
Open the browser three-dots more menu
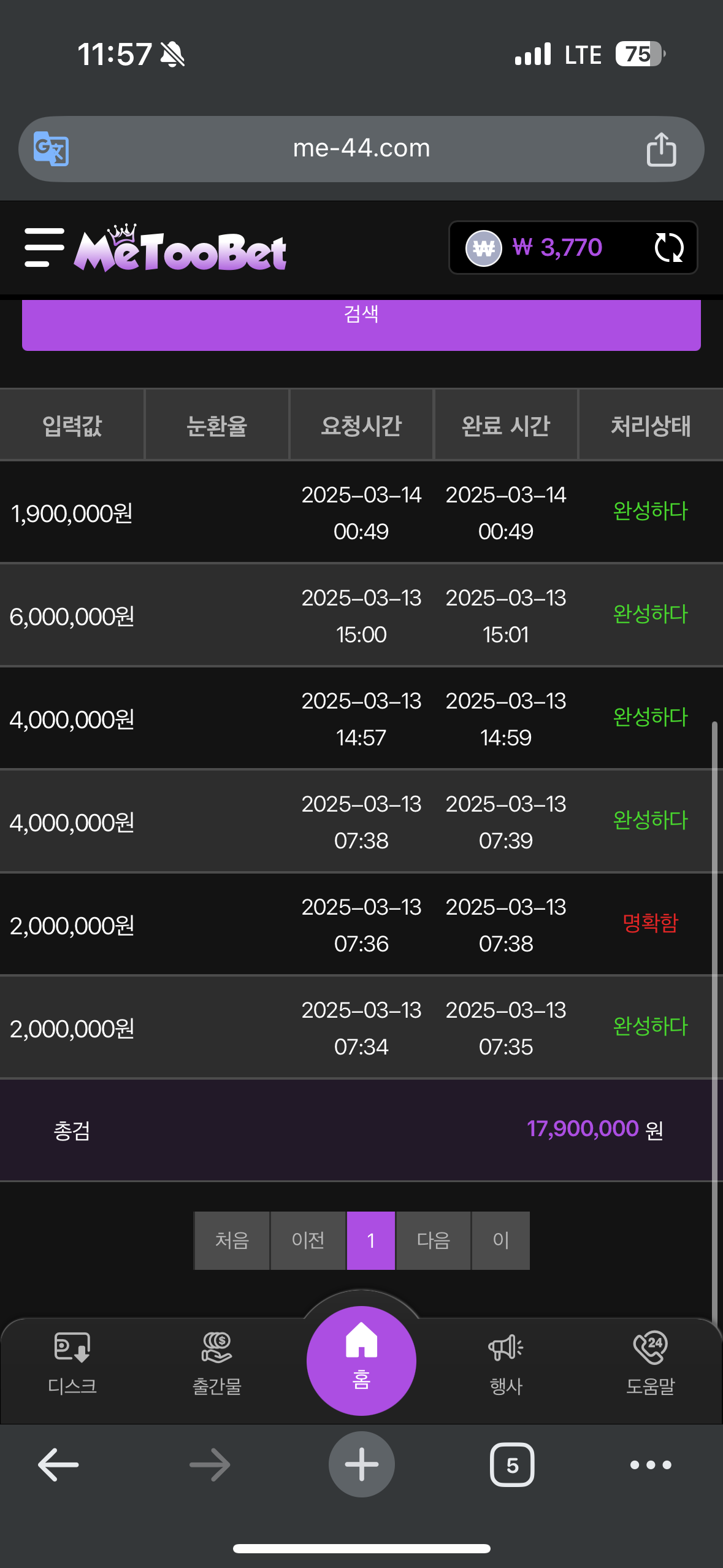point(651,1465)
